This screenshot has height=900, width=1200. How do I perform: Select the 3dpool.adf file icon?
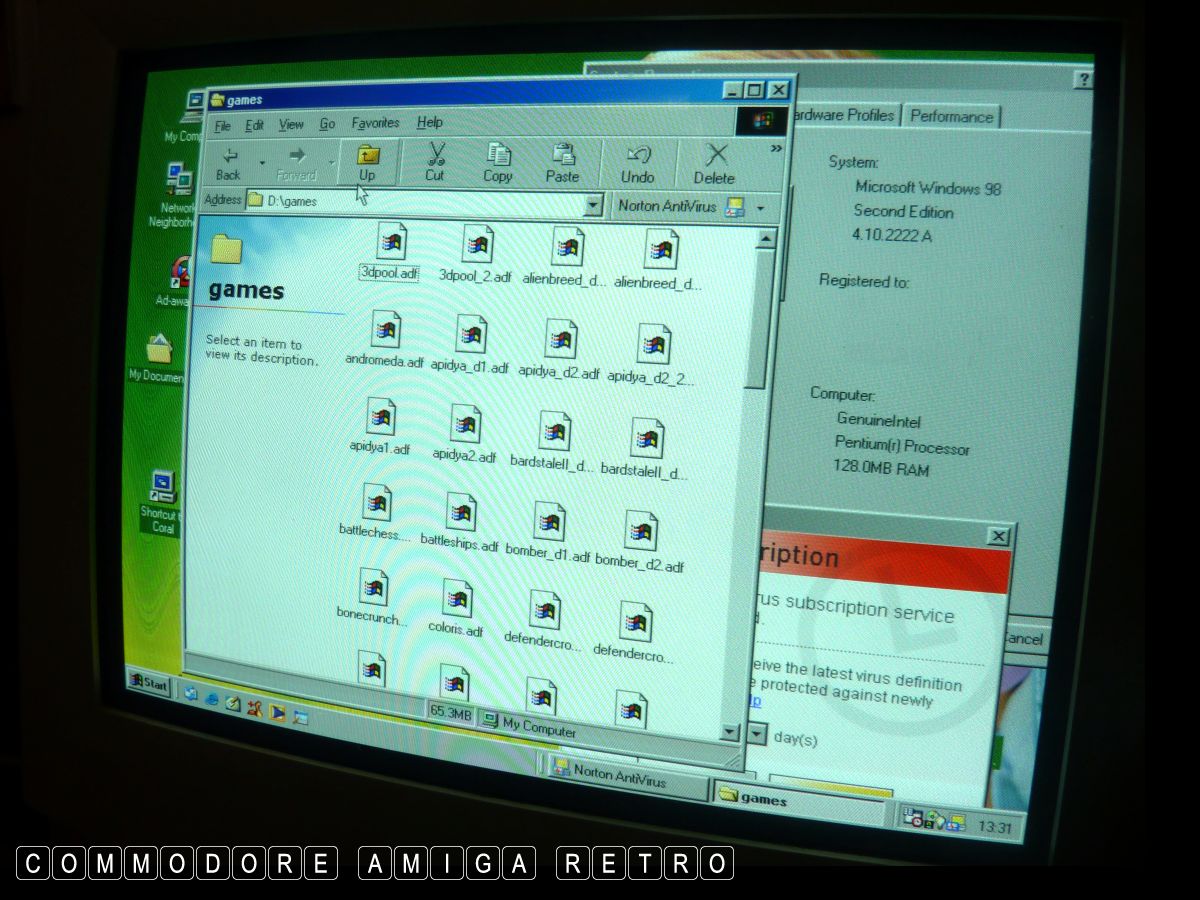click(390, 243)
